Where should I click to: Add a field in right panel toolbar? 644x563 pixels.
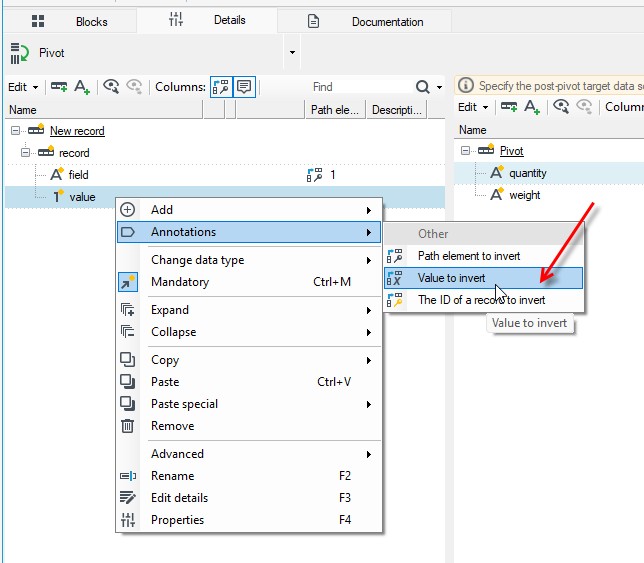point(532,107)
